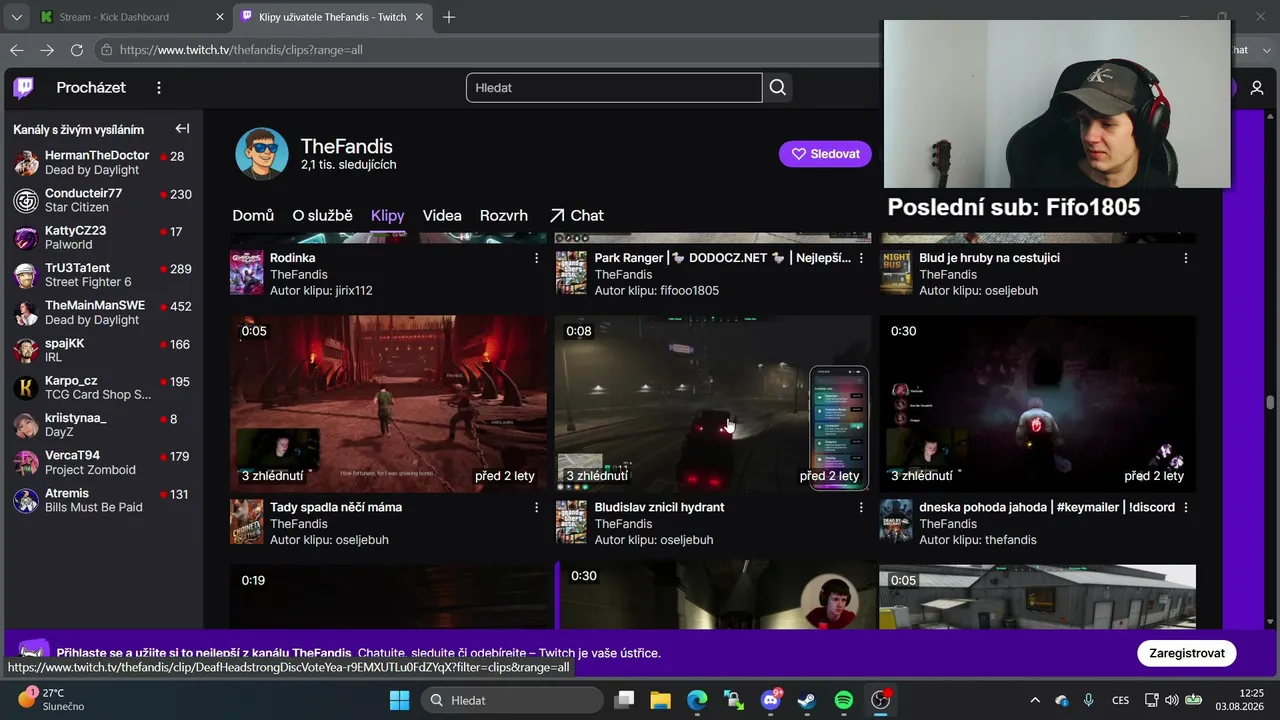Play the dneska pohoda jahoda clip thumbnail
The height and width of the screenshot is (720, 1280).
(x=1038, y=403)
